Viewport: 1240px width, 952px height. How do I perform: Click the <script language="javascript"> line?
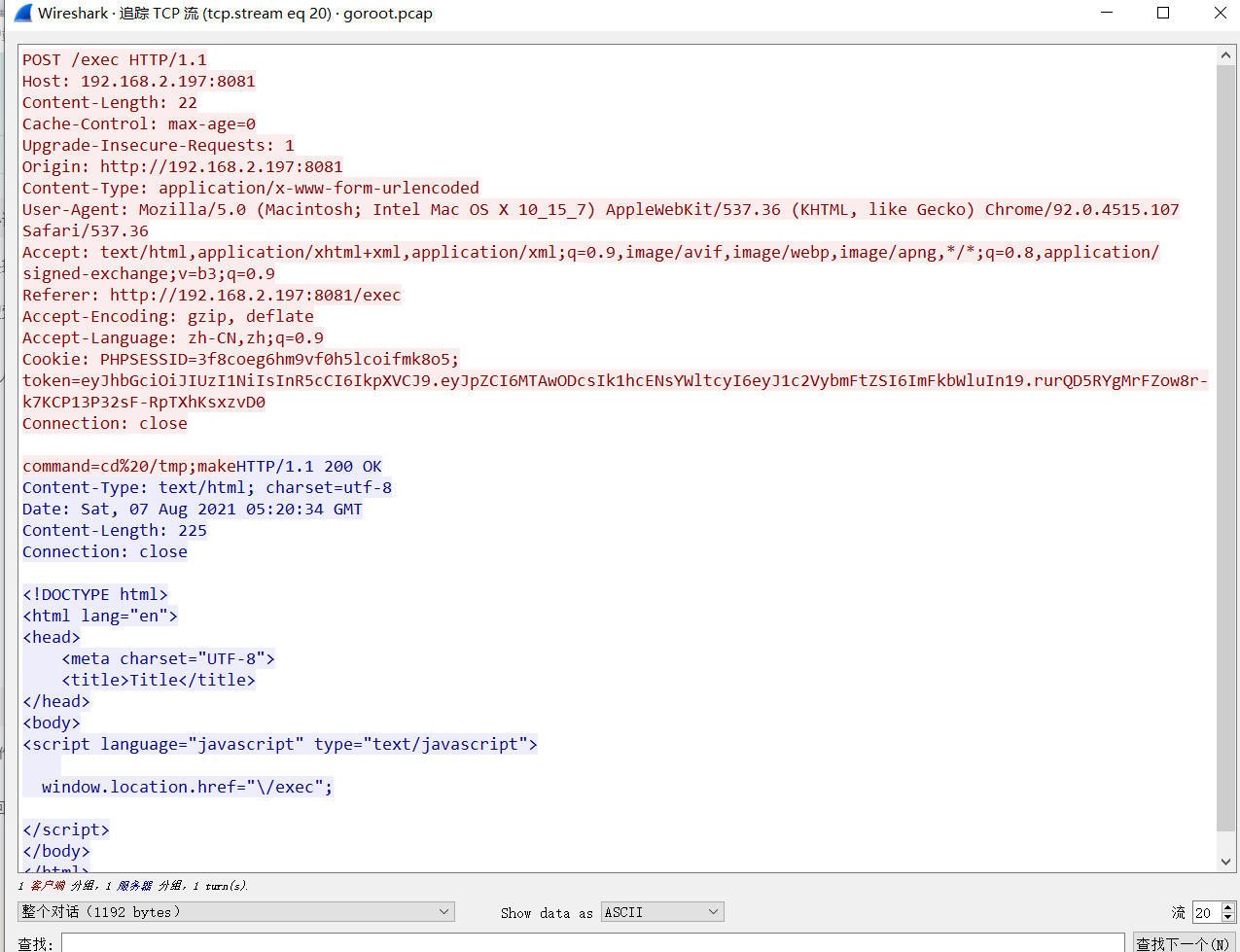point(280,744)
